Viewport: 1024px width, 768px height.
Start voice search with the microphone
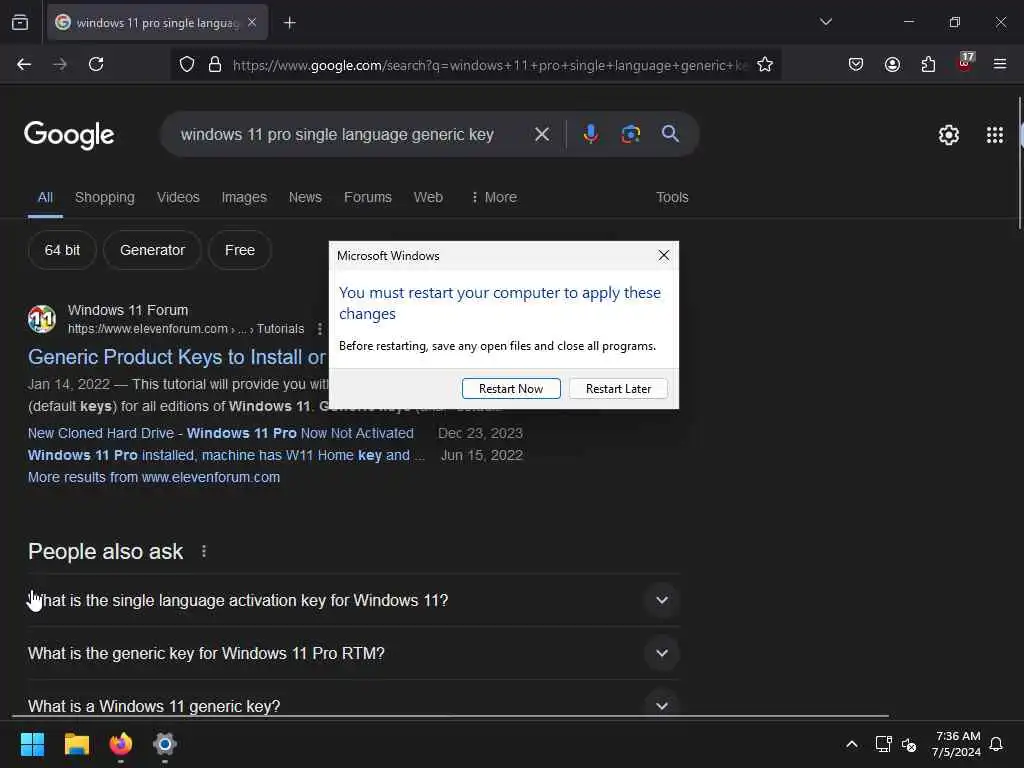pos(590,134)
